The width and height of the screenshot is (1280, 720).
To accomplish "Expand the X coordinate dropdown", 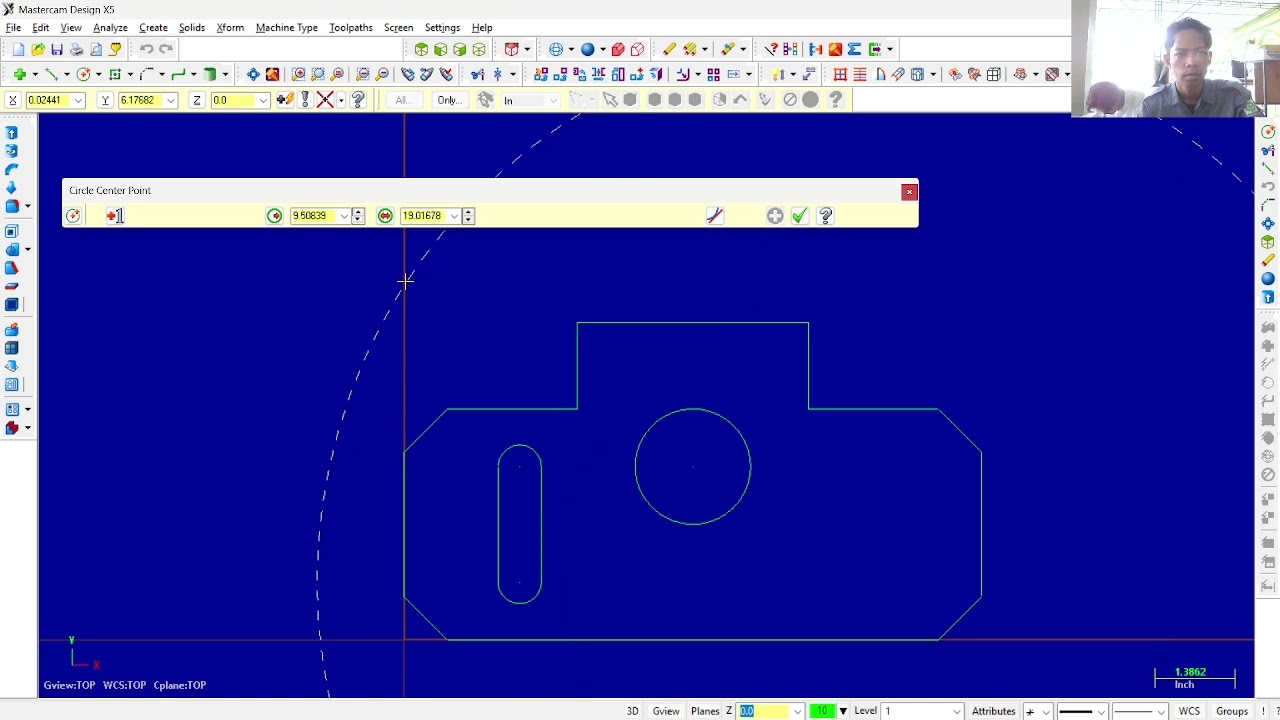I will (x=78, y=101).
